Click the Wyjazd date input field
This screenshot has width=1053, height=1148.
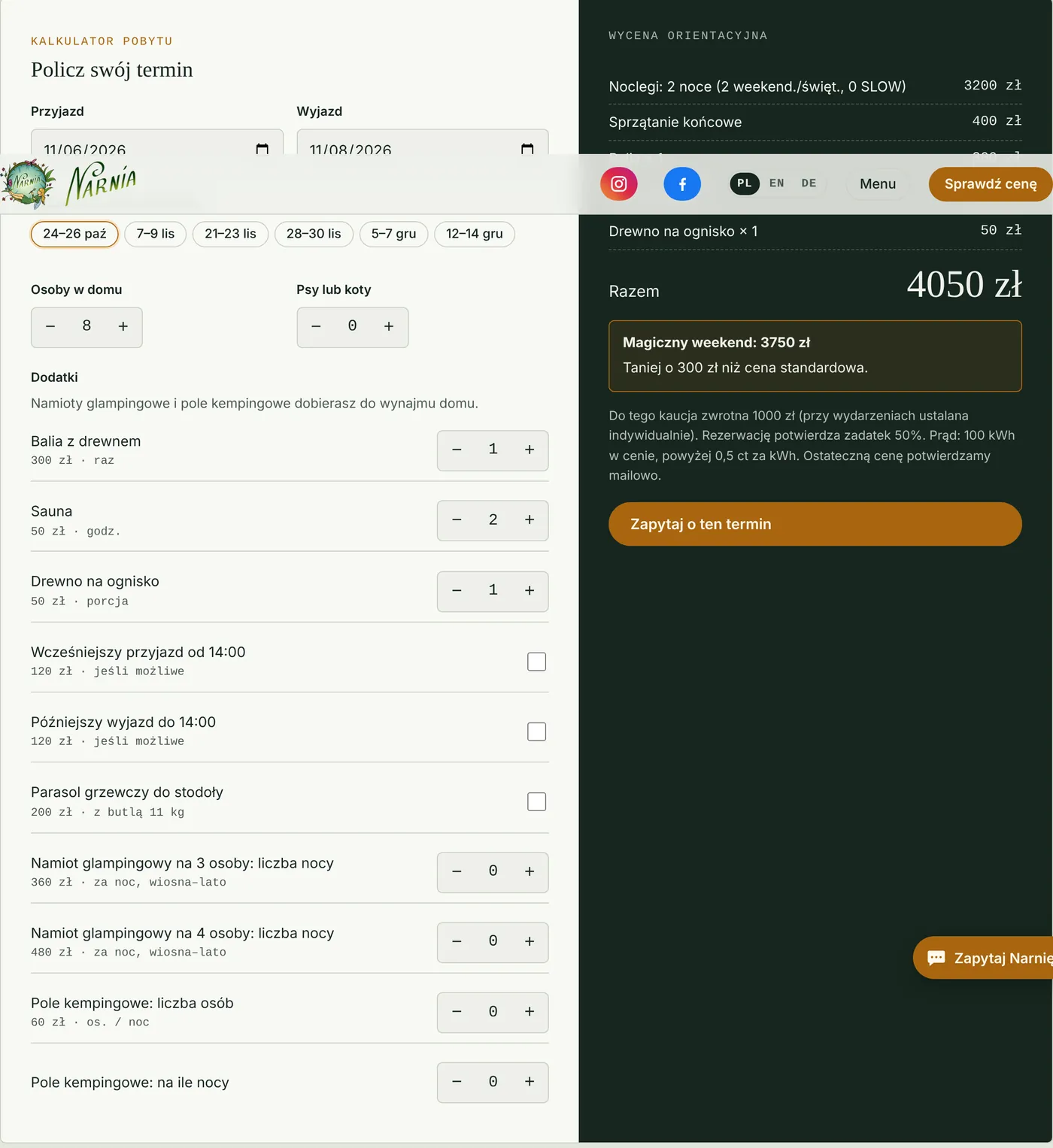pyautogui.click(x=423, y=142)
